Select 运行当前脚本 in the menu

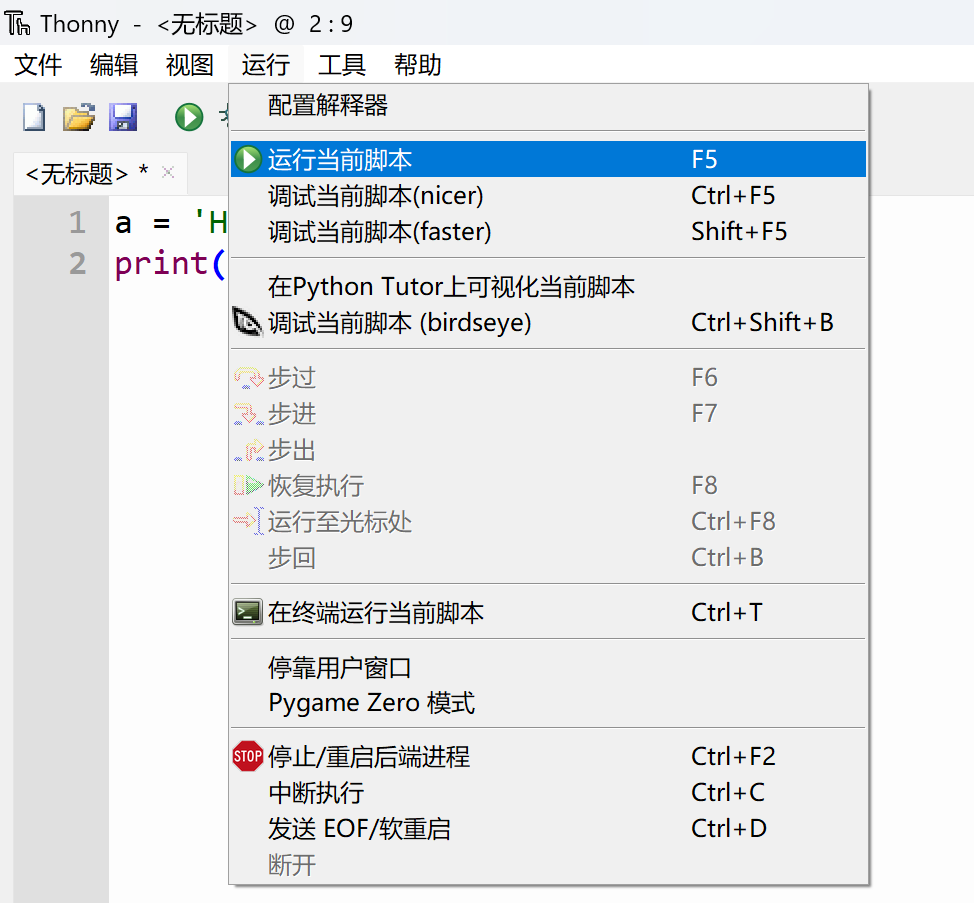pyautogui.click(x=340, y=160)
